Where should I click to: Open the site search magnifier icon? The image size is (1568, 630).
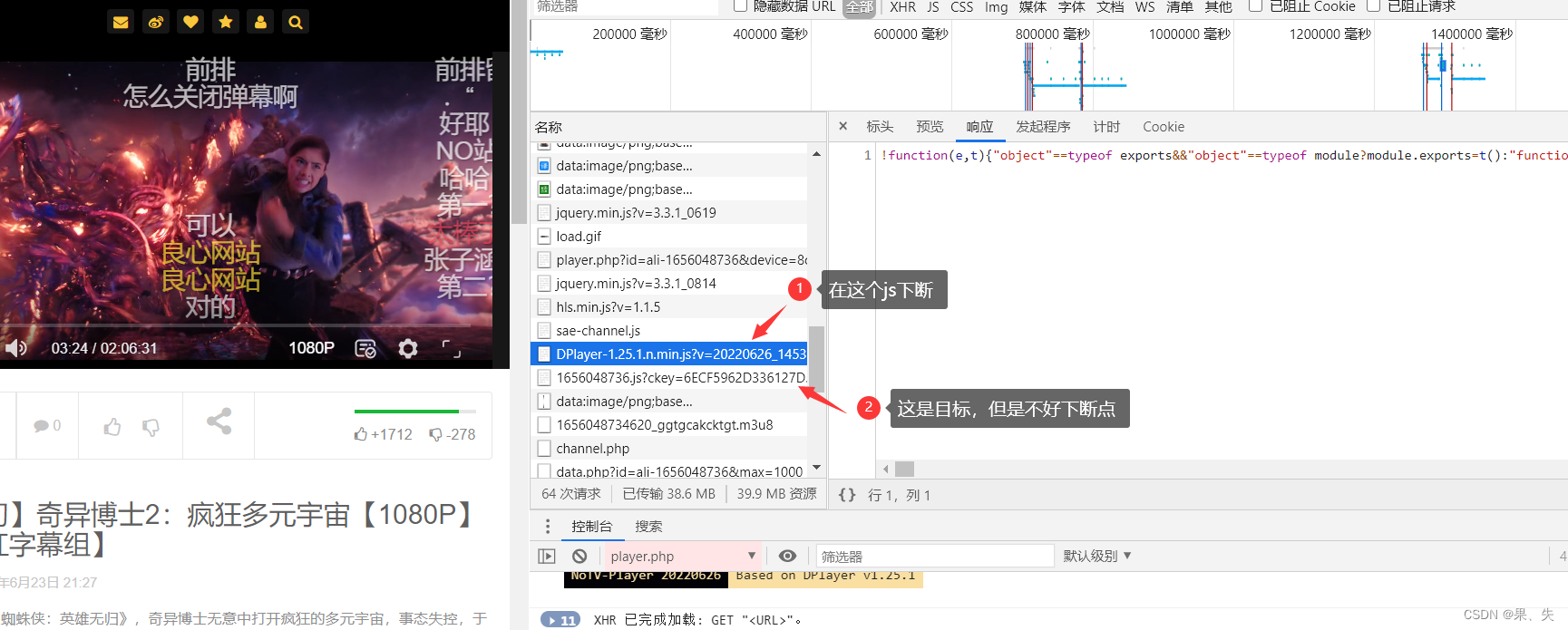tap(295, 22)
